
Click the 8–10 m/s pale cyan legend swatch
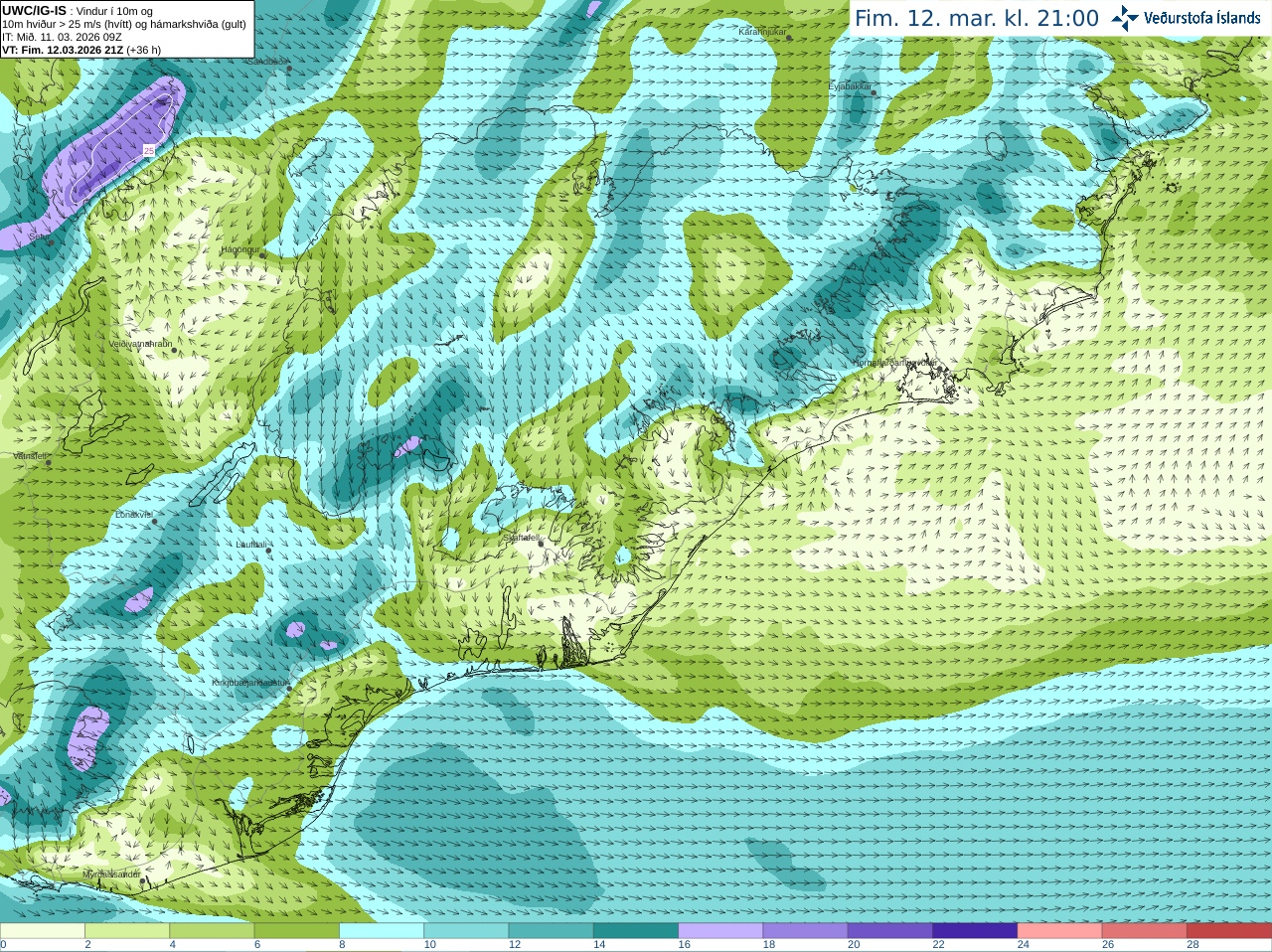pos(382,931)
